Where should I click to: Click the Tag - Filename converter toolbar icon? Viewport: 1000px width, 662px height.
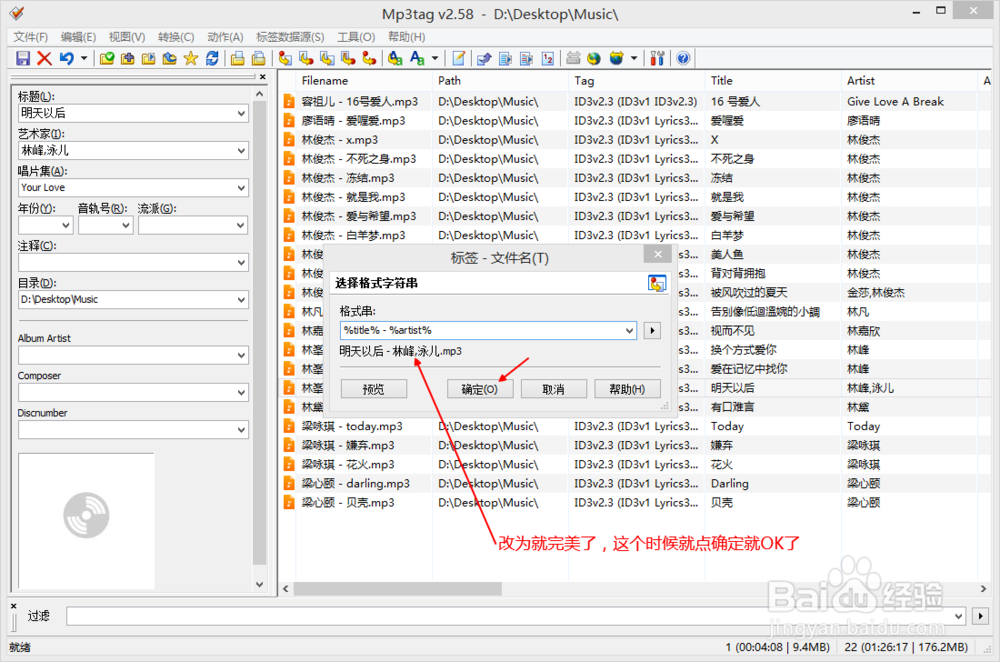(285, 59)
